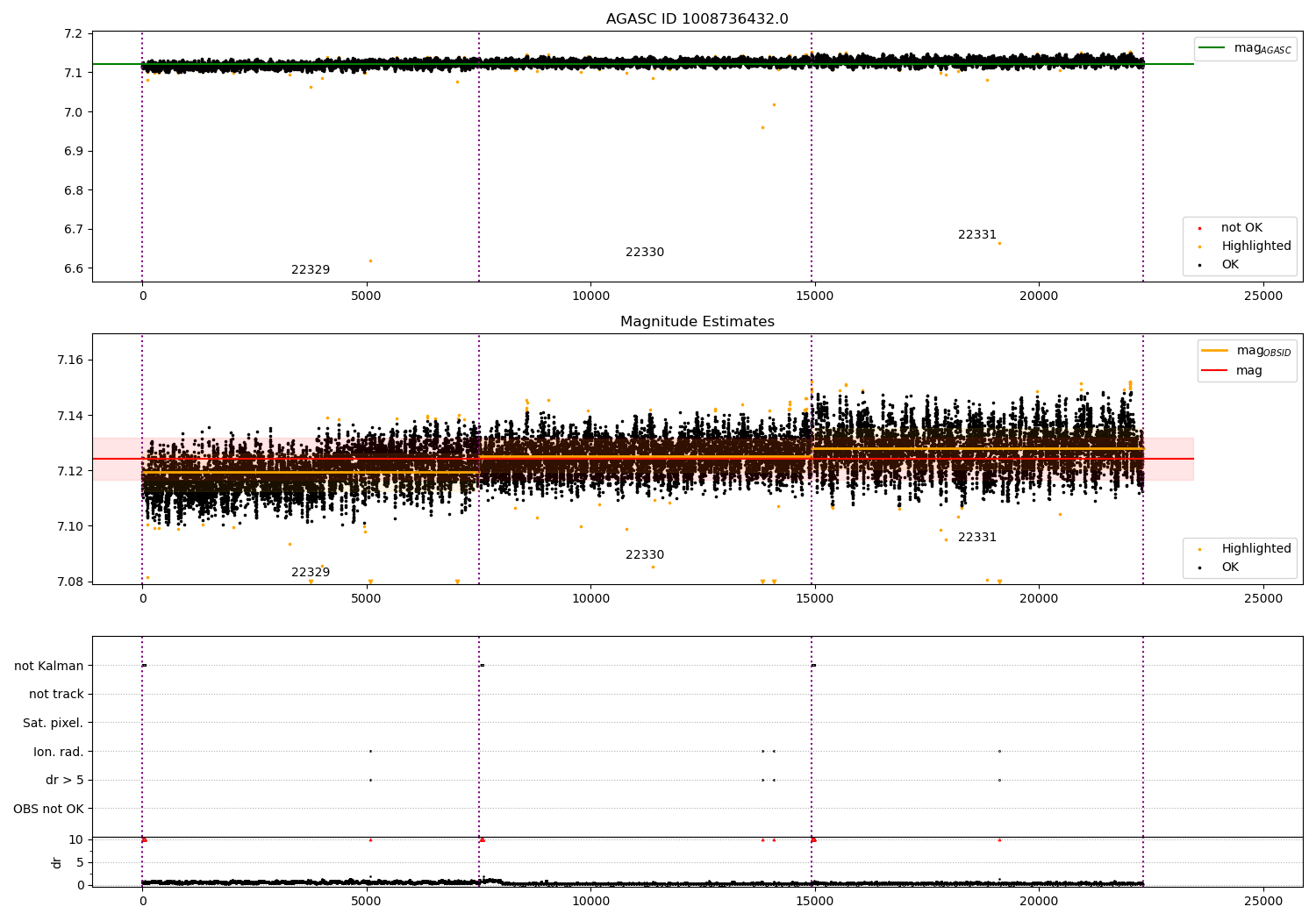Click the 'not Kalman' row label
The height and width of the screenshot is (921, 1316).
coord(49,666)
